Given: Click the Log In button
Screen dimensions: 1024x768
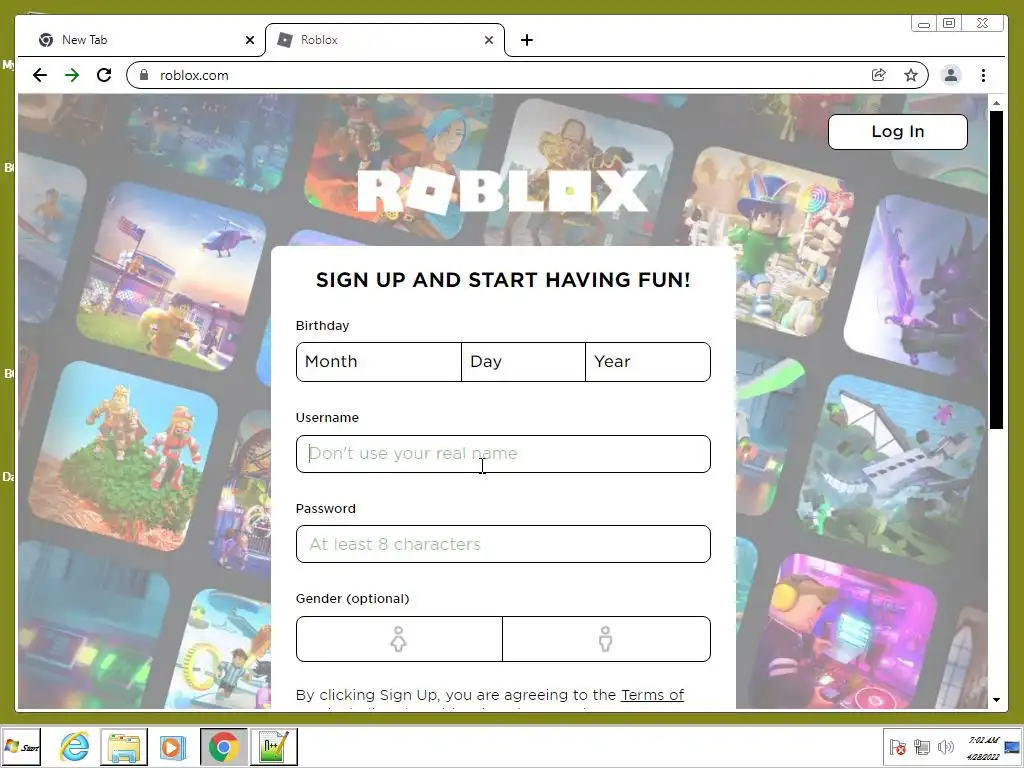Looking at the screenshot, I should point(897,131).
